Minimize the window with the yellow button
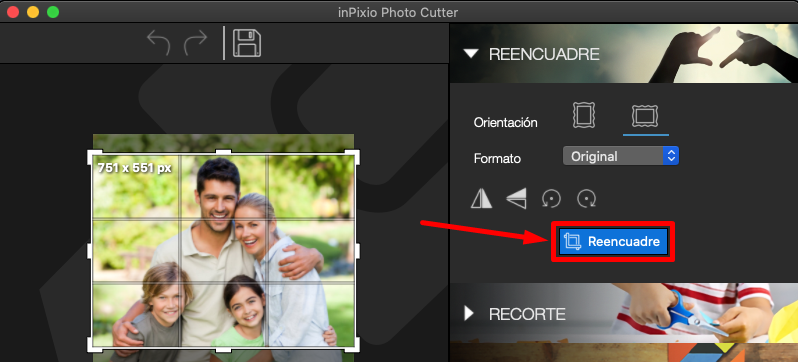The image size is (798, 362). click(33, 12)
